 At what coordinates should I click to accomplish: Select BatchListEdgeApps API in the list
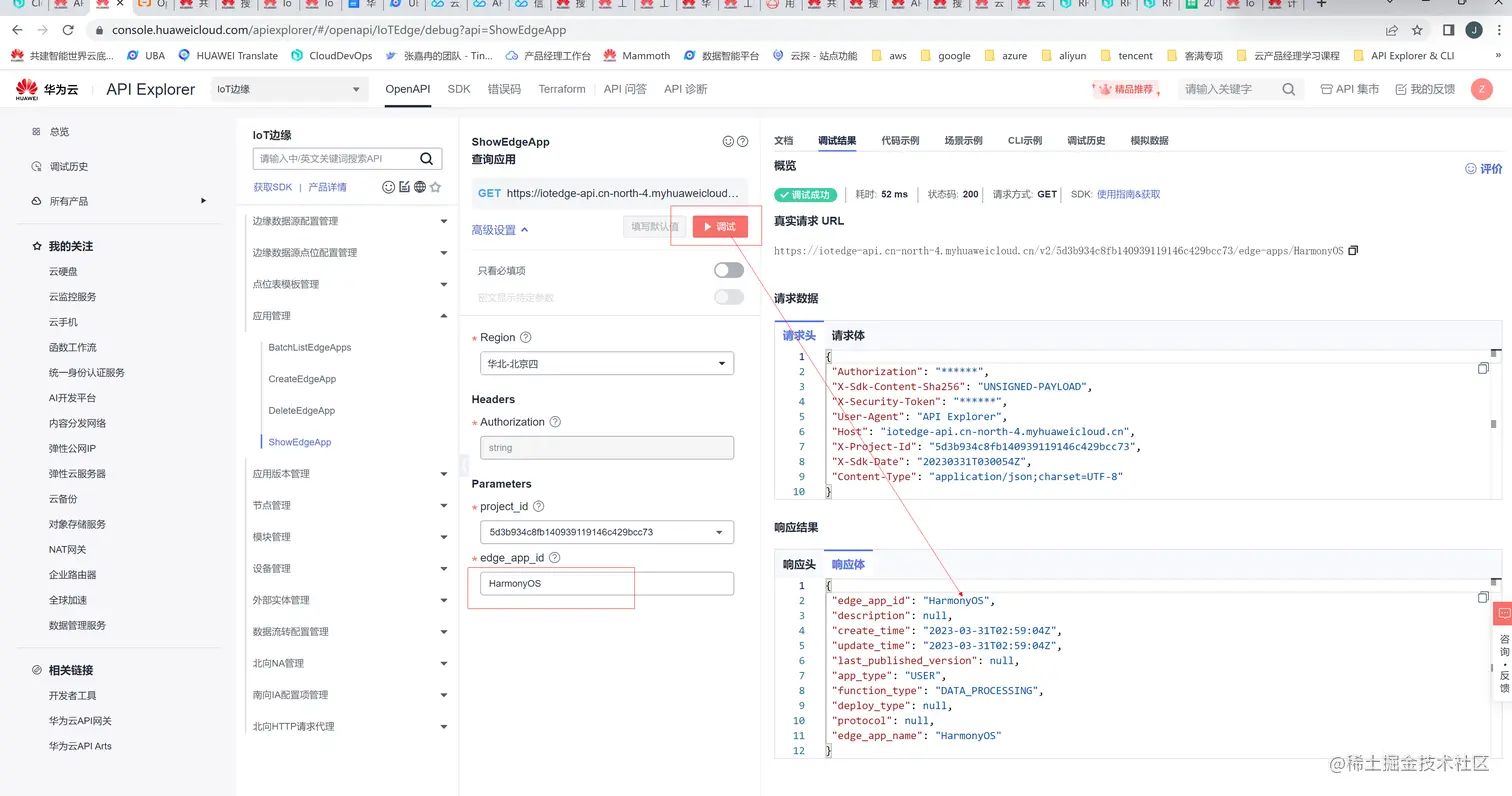coord(310,347)
